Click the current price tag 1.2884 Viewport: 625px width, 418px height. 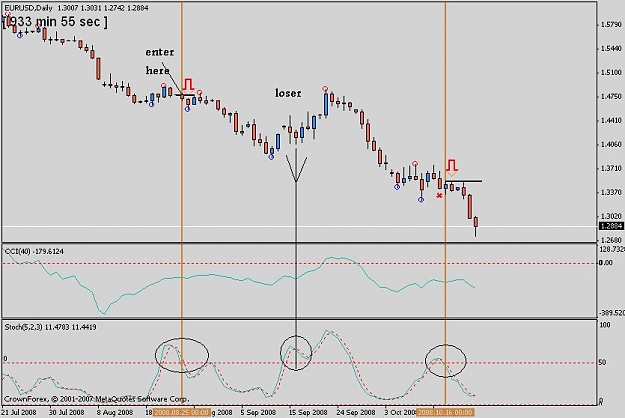611,226
